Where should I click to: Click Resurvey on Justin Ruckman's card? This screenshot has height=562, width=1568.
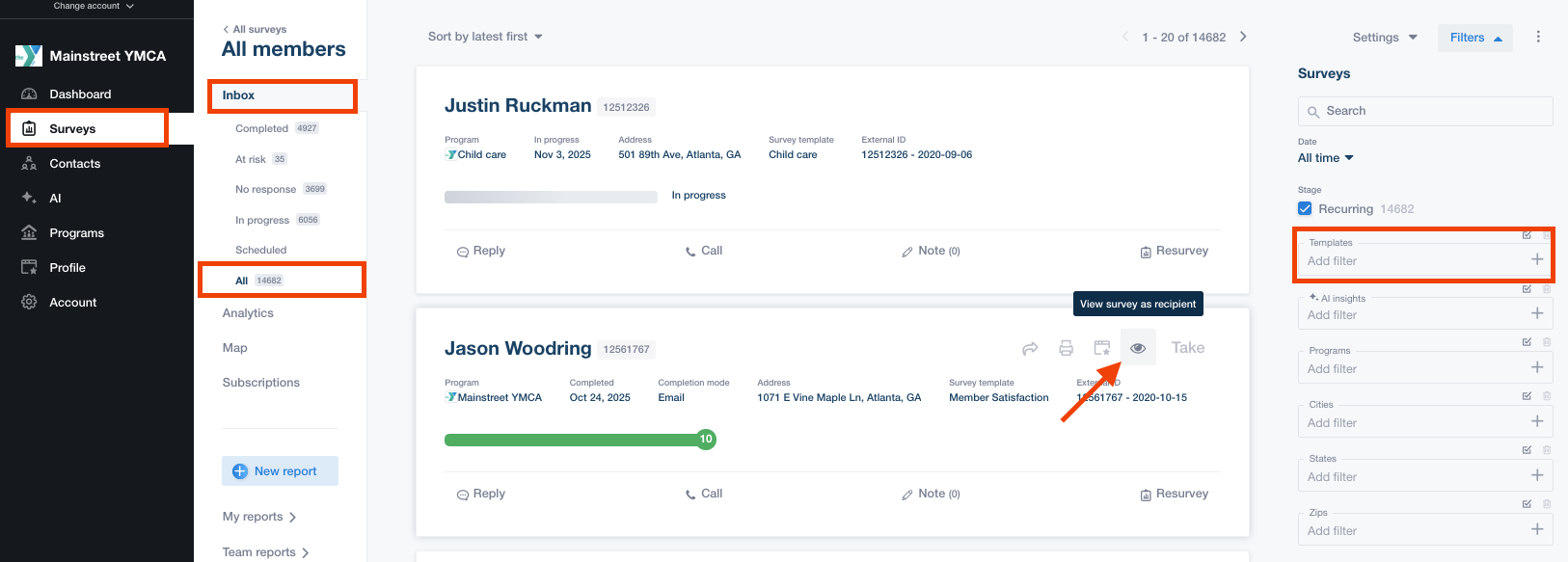tap(1174, 251)
